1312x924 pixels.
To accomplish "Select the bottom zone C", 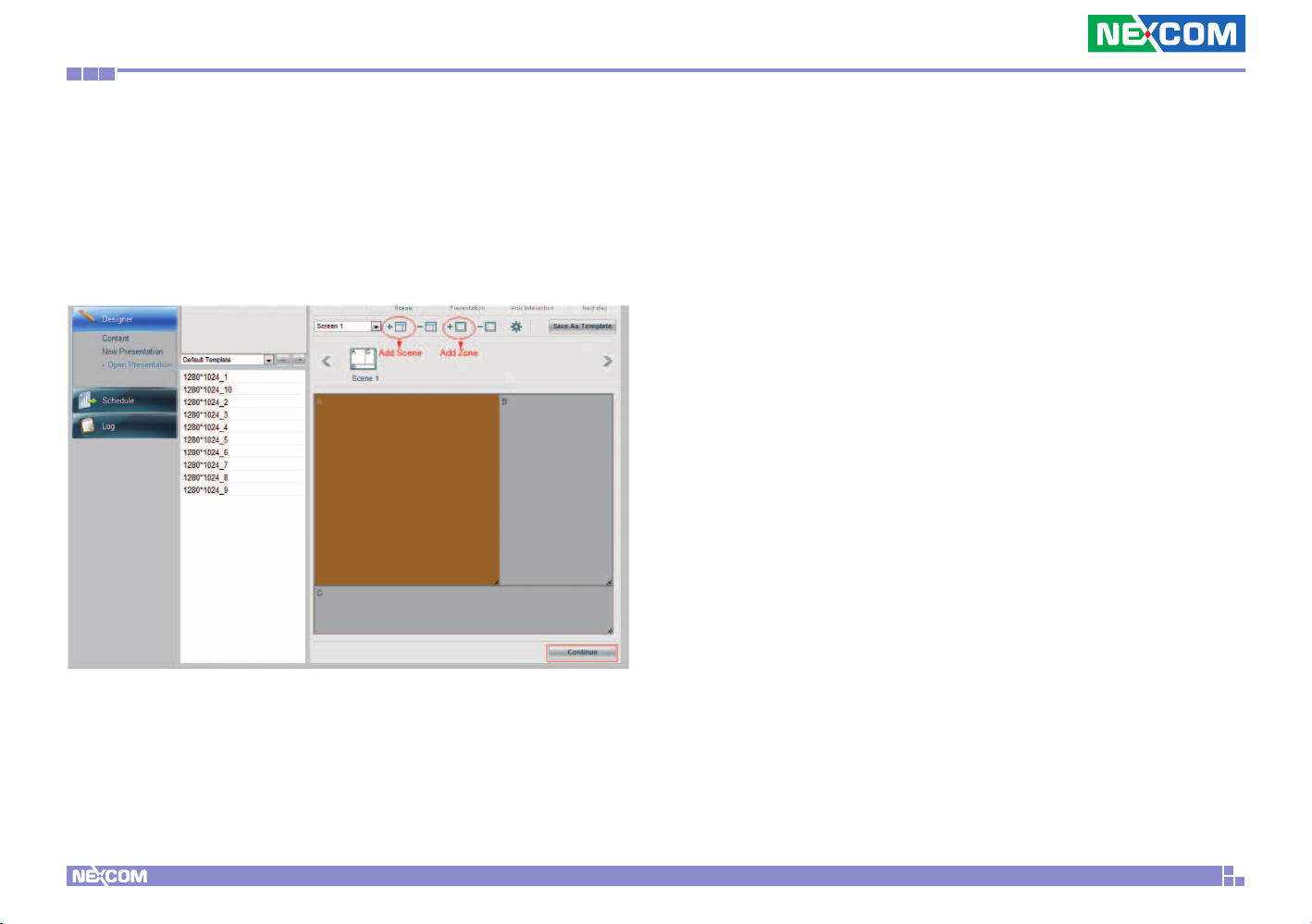I will point(464,610).
